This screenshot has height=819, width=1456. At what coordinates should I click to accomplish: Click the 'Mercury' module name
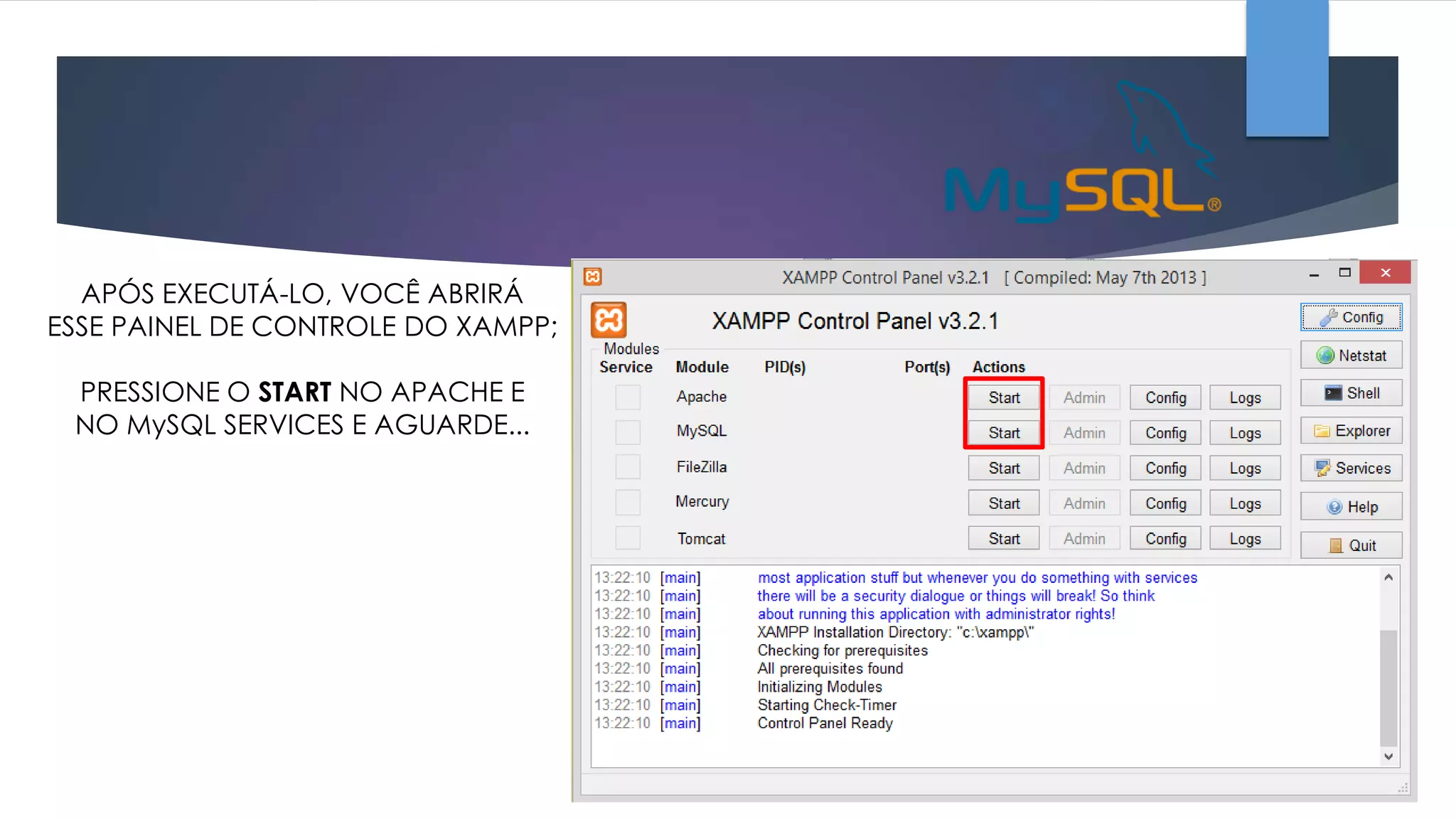click(702, 502)
